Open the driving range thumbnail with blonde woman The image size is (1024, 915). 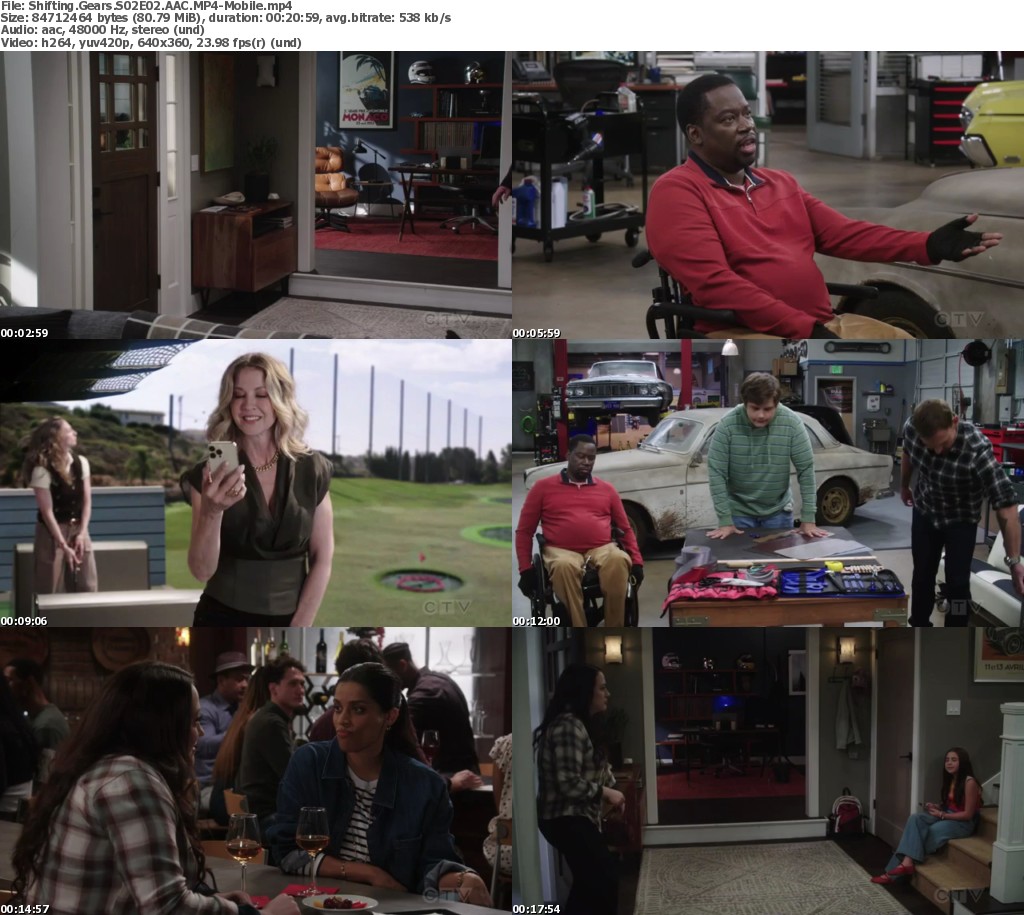(x=256, y=483)
